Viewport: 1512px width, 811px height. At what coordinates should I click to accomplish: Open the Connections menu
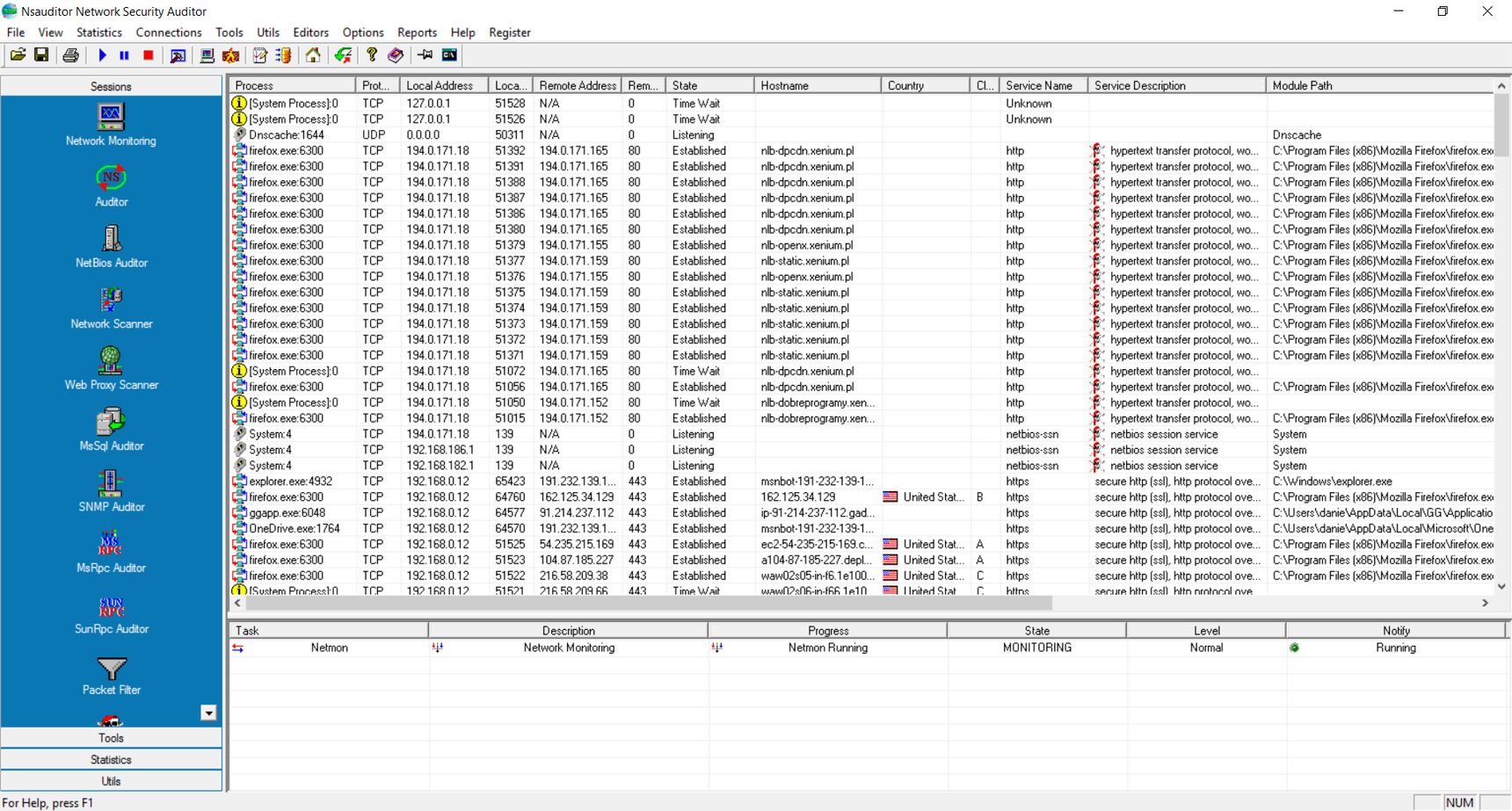tap(169, 33)
